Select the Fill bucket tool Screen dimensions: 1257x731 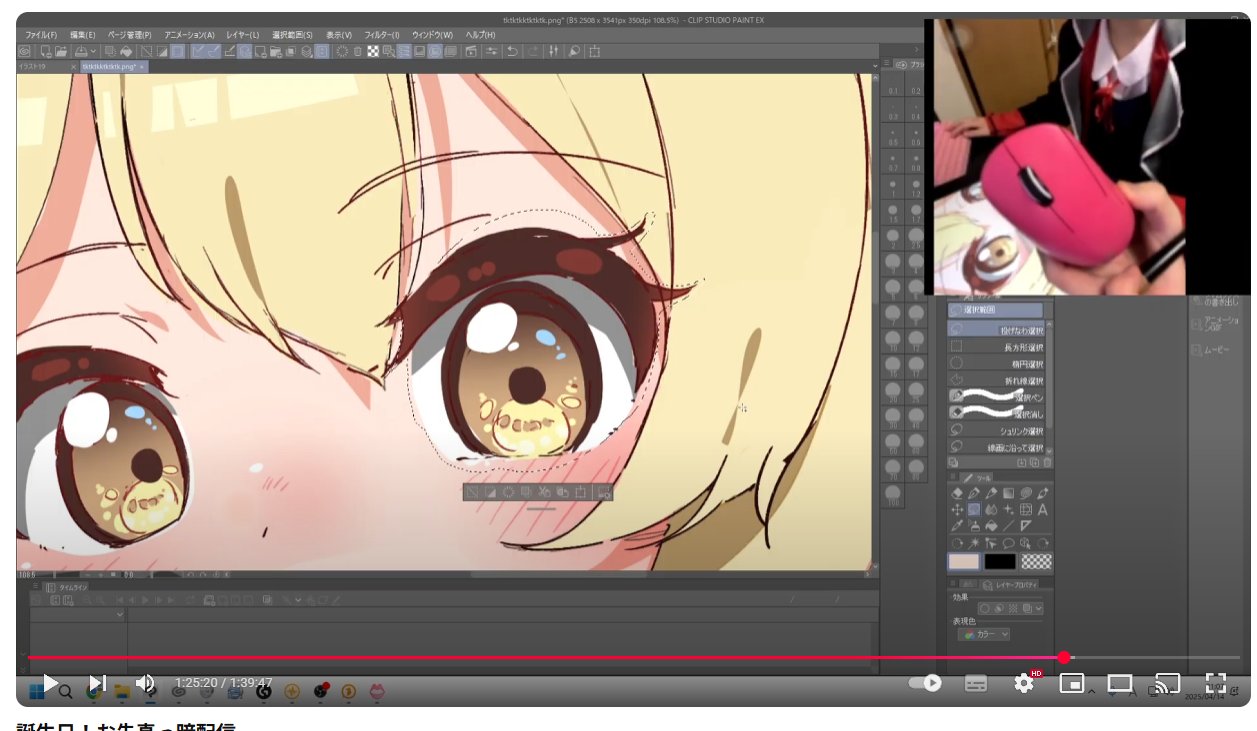click(x=991, y=525)
